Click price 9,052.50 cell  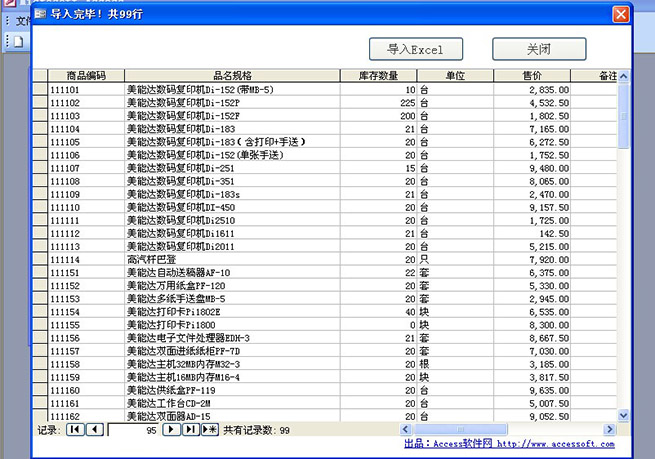(x=532, y=416)
